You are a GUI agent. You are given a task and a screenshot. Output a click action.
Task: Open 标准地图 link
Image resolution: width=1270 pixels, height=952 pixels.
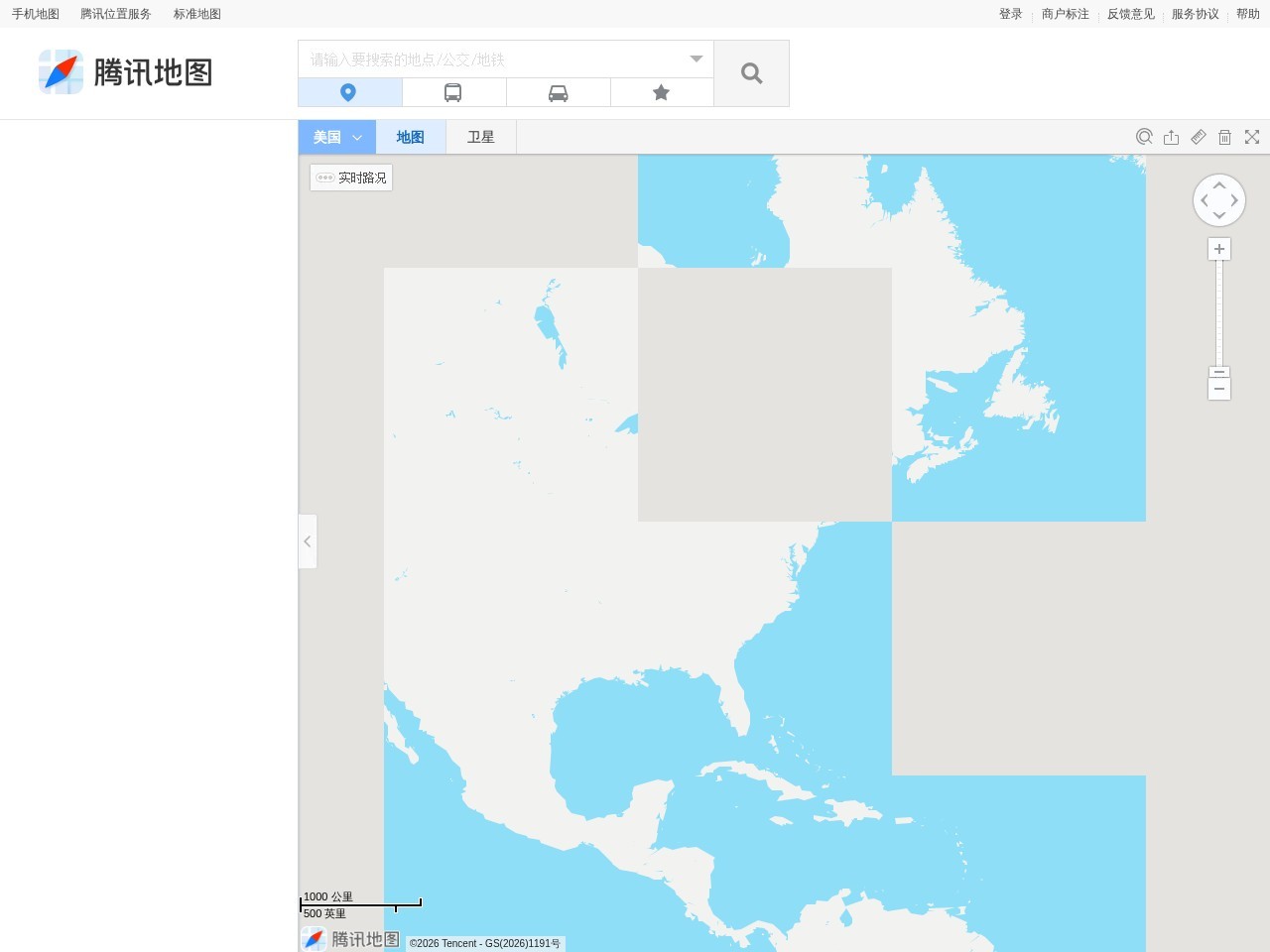(197, 14)
